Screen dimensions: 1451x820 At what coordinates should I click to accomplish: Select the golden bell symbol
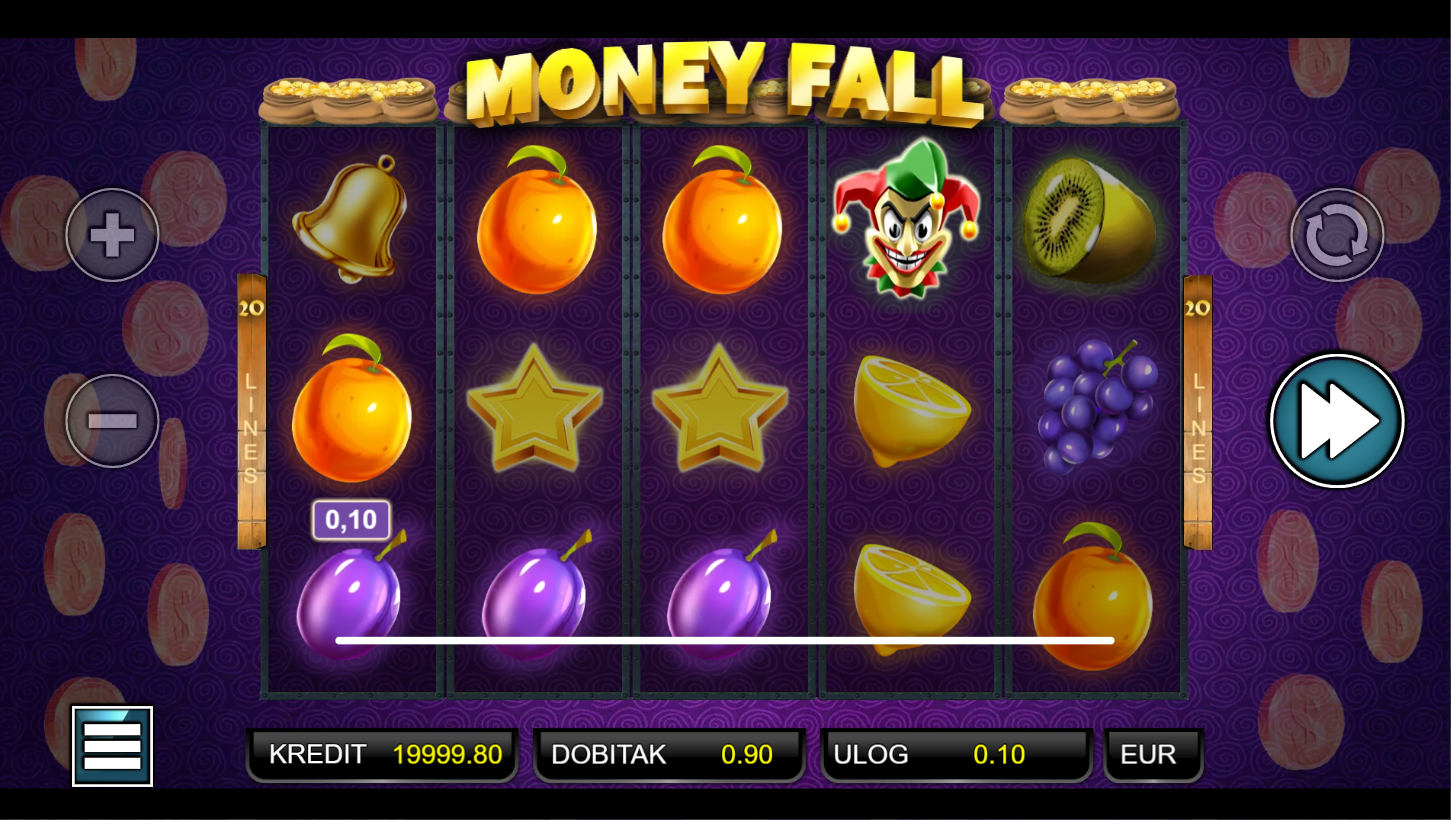[350, 218]
